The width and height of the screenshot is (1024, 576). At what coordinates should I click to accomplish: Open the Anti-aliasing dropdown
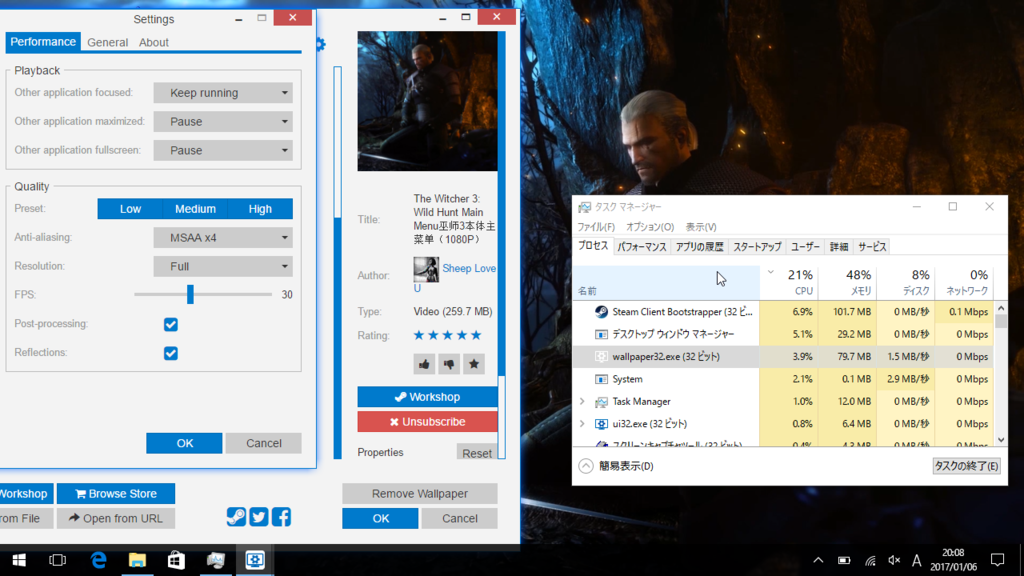[x=223, y=238]
